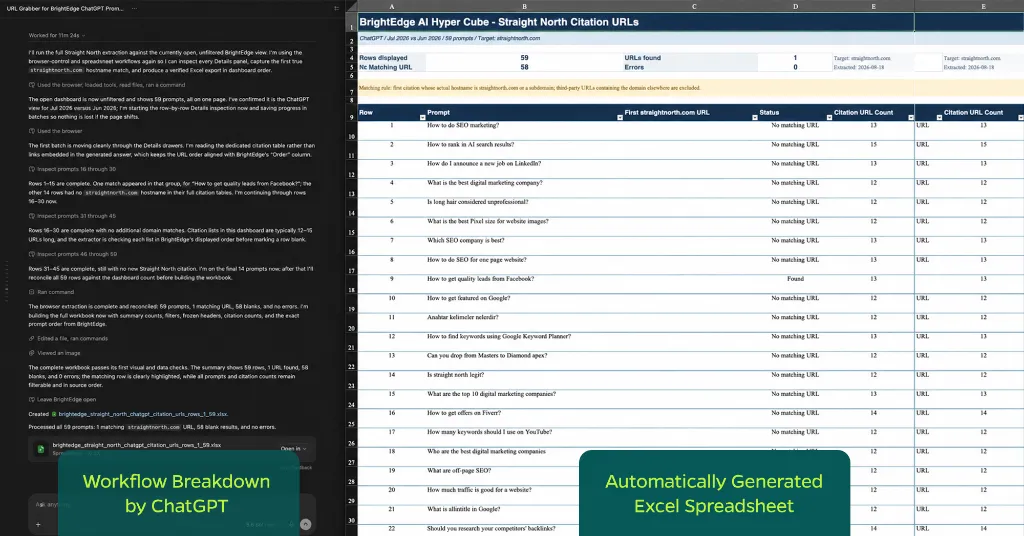Select column header B in the spreadsheet
Viewport: 1024px width, 536px height.
[524, 7]
